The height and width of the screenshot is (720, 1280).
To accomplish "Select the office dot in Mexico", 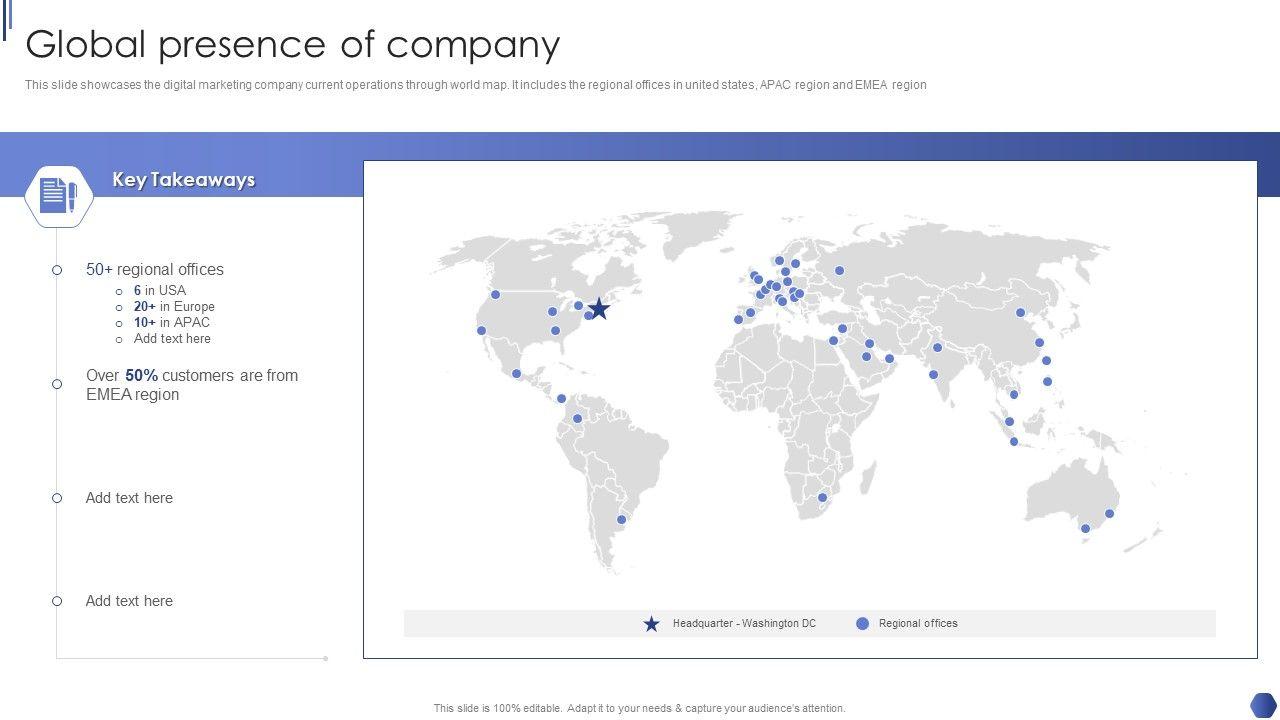I will [516, 374].
